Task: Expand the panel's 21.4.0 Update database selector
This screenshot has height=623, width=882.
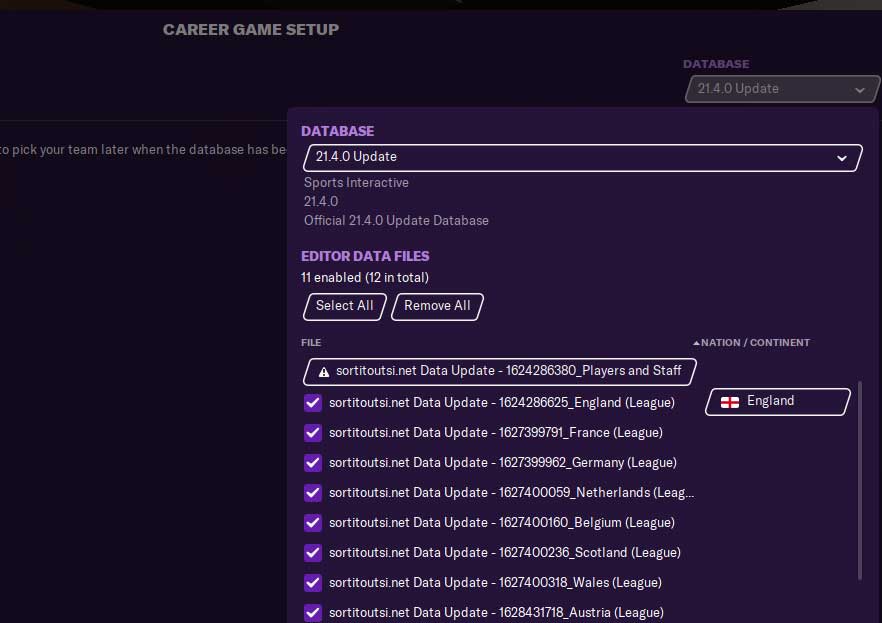Action: pyautogui.click(x=582, y=157)
